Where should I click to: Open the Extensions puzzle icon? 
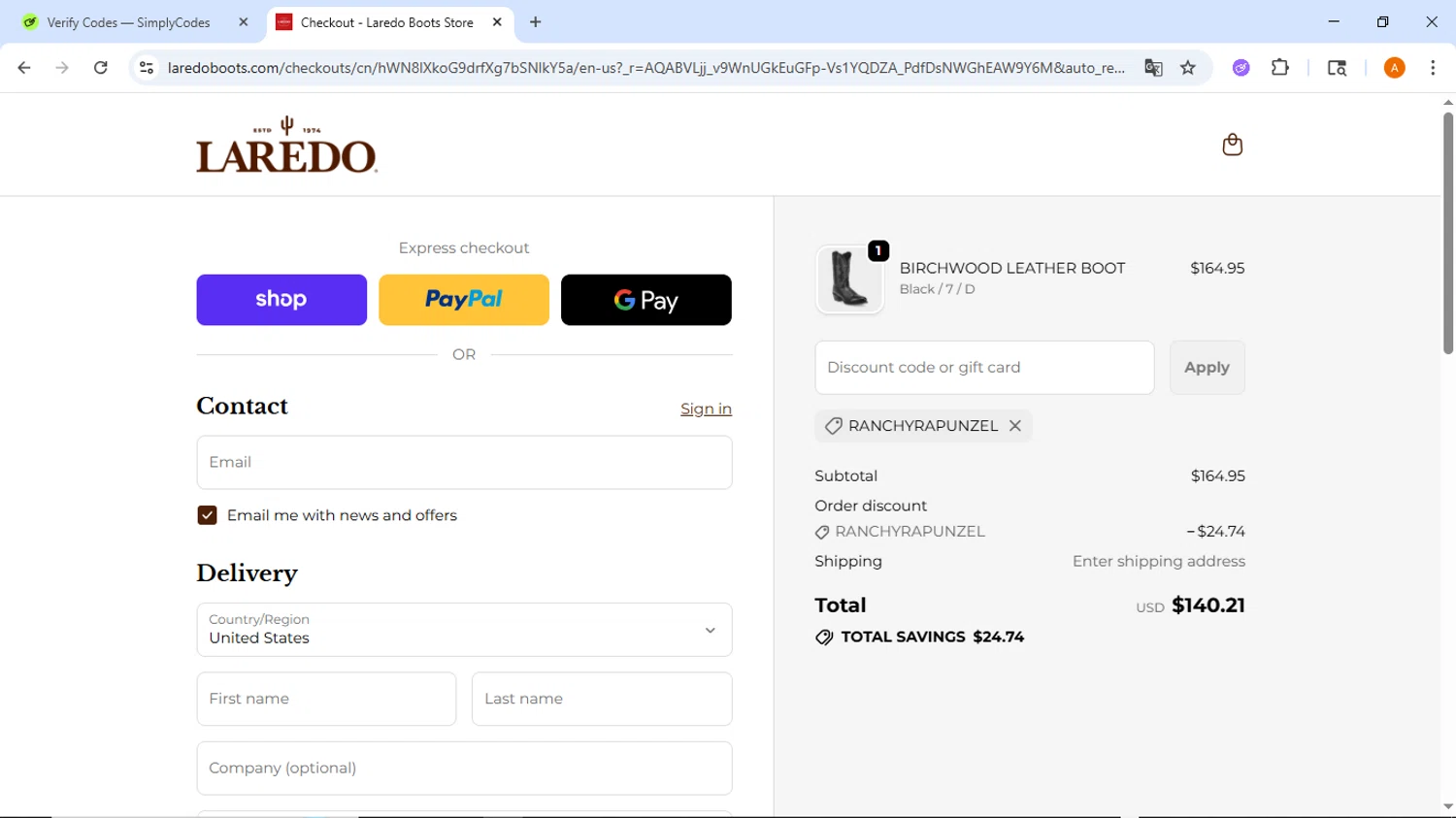[1280, 68]
